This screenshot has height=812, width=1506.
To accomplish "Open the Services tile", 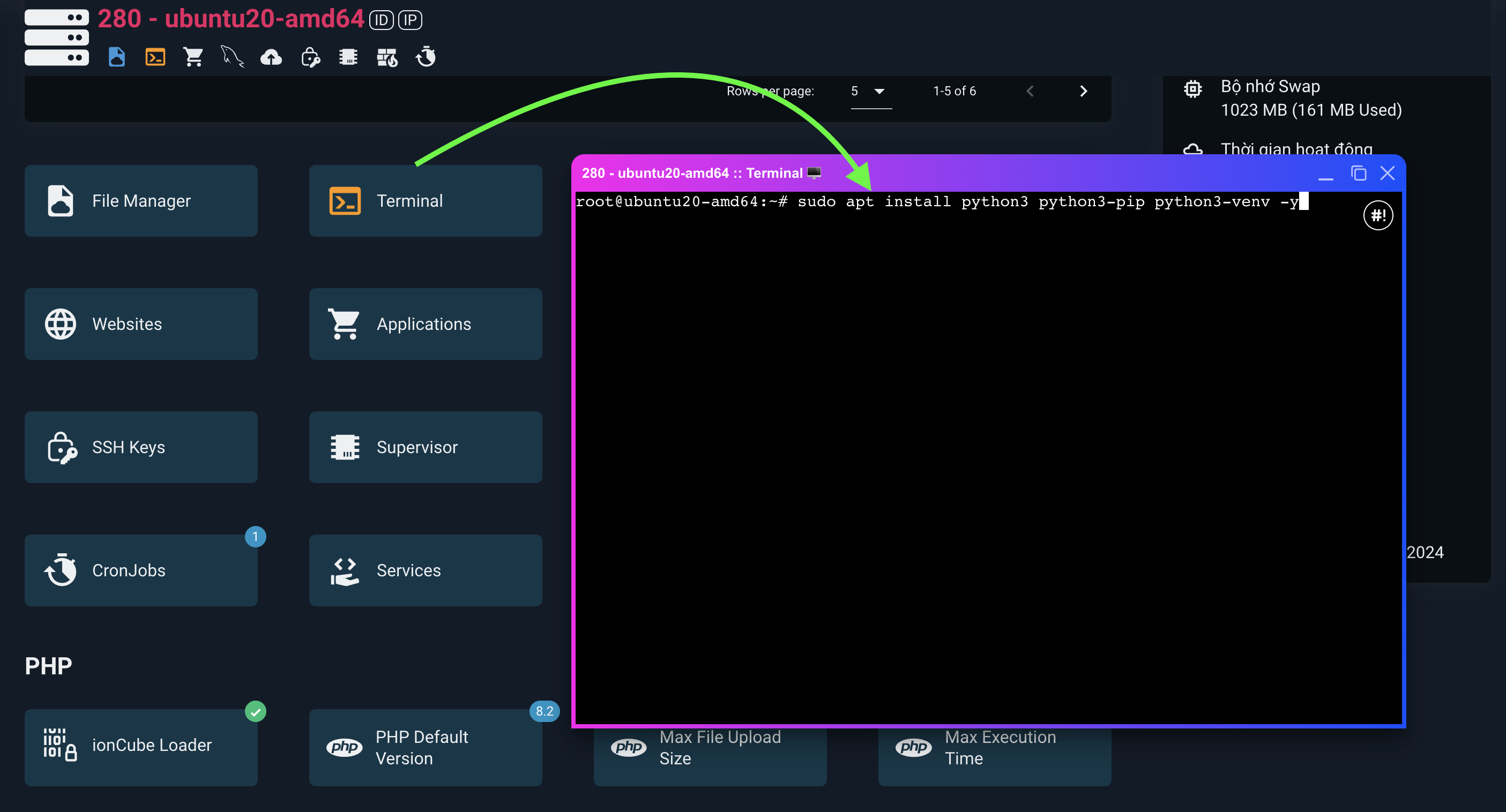I will click(x=425, y=570).
